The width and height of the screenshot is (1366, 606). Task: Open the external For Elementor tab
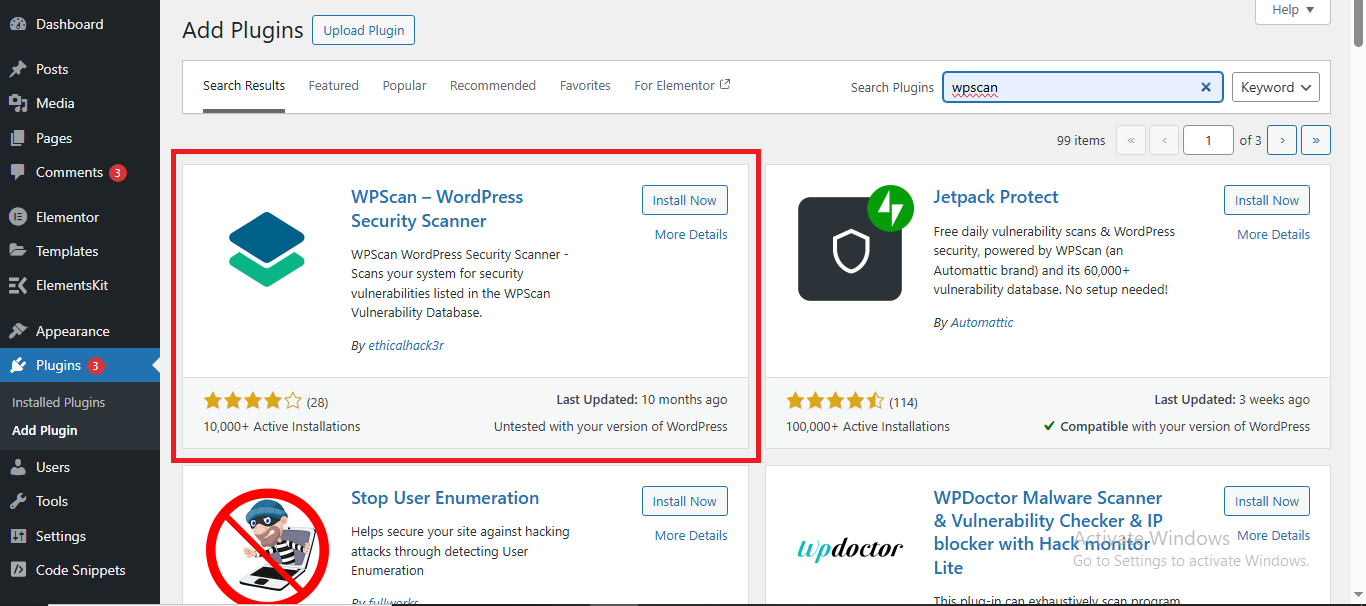click(682, 85)
